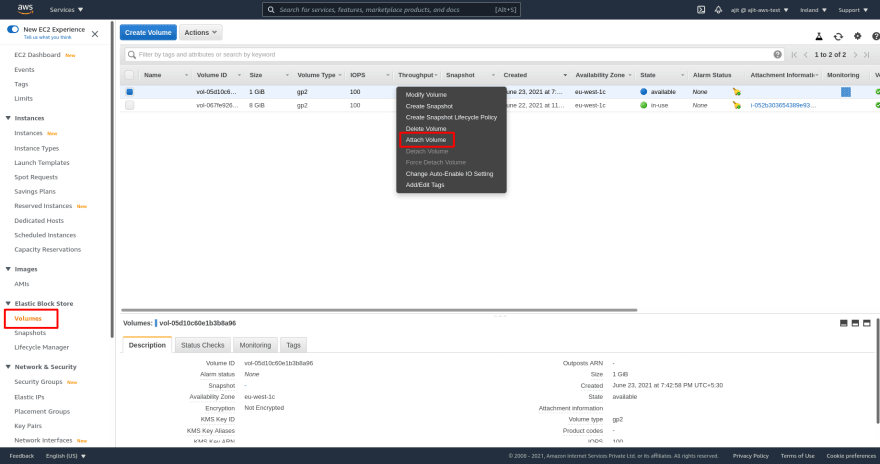Click the sidebar vertical scrollbar
This screenshot has width=880, height=464.
point(112,180)
